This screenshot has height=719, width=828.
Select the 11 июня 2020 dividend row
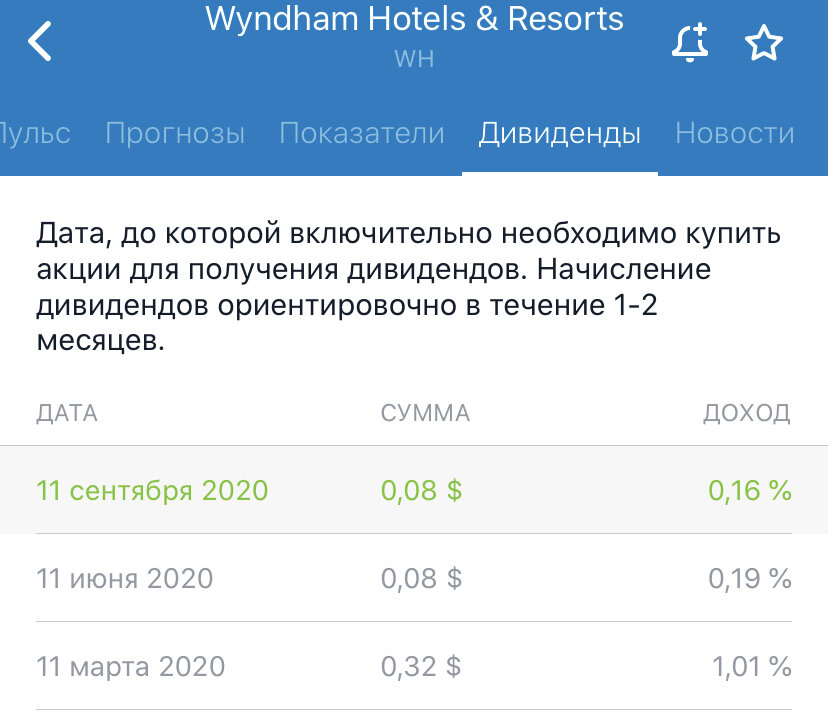pos(414,578)
